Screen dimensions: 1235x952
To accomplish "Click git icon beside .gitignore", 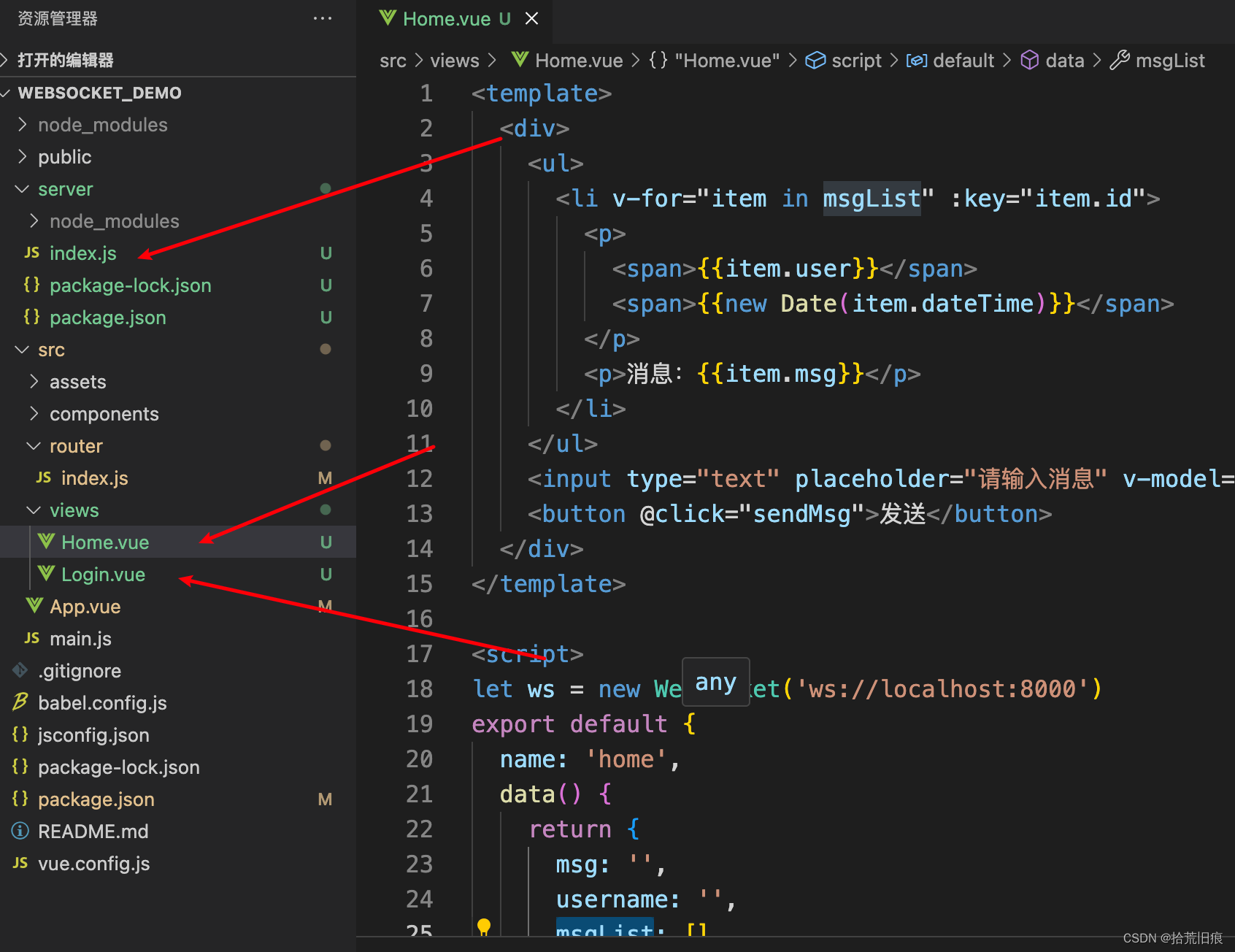I will tap(20, 670).
